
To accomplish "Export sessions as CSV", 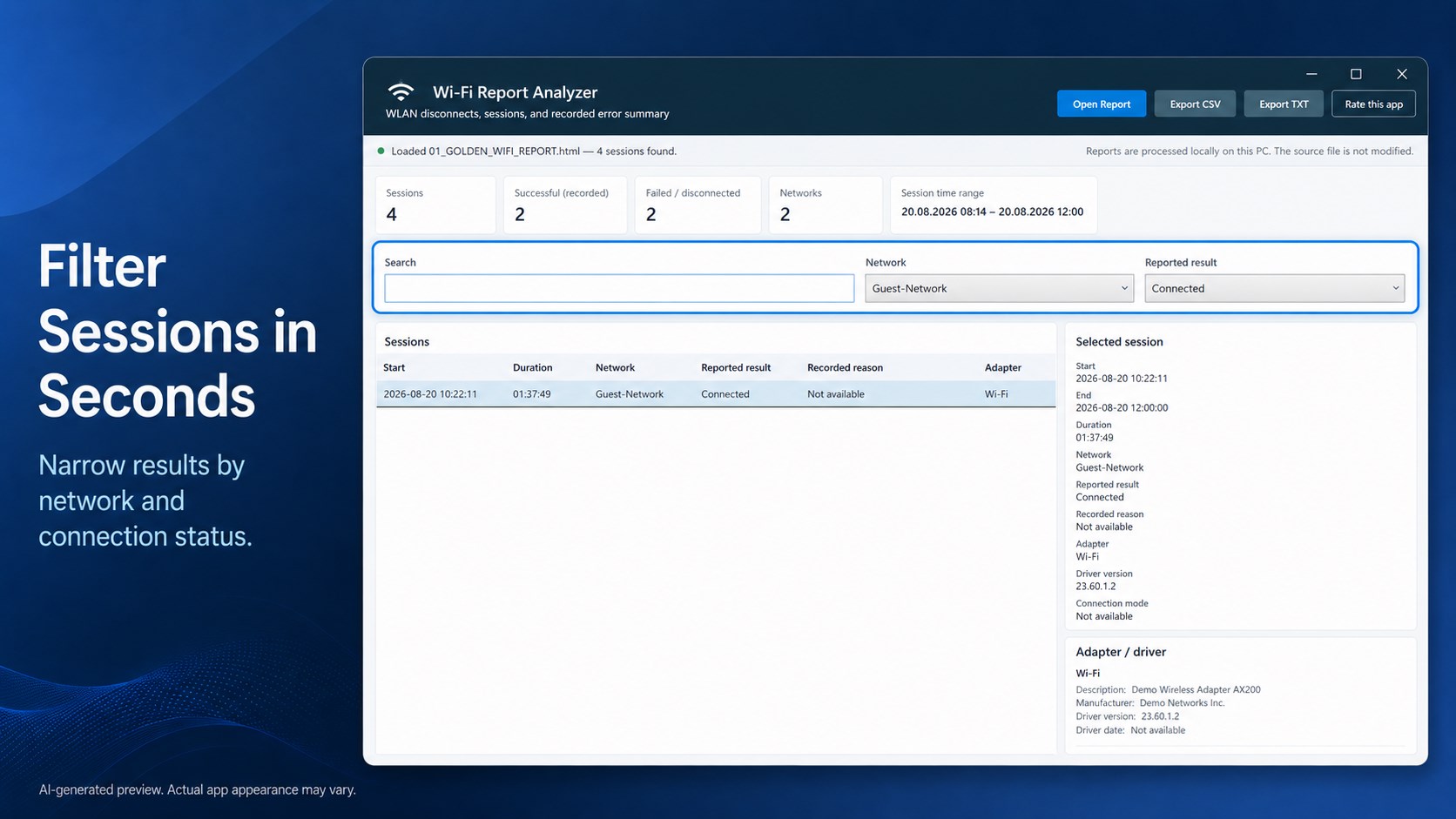I will point(1195,104).
